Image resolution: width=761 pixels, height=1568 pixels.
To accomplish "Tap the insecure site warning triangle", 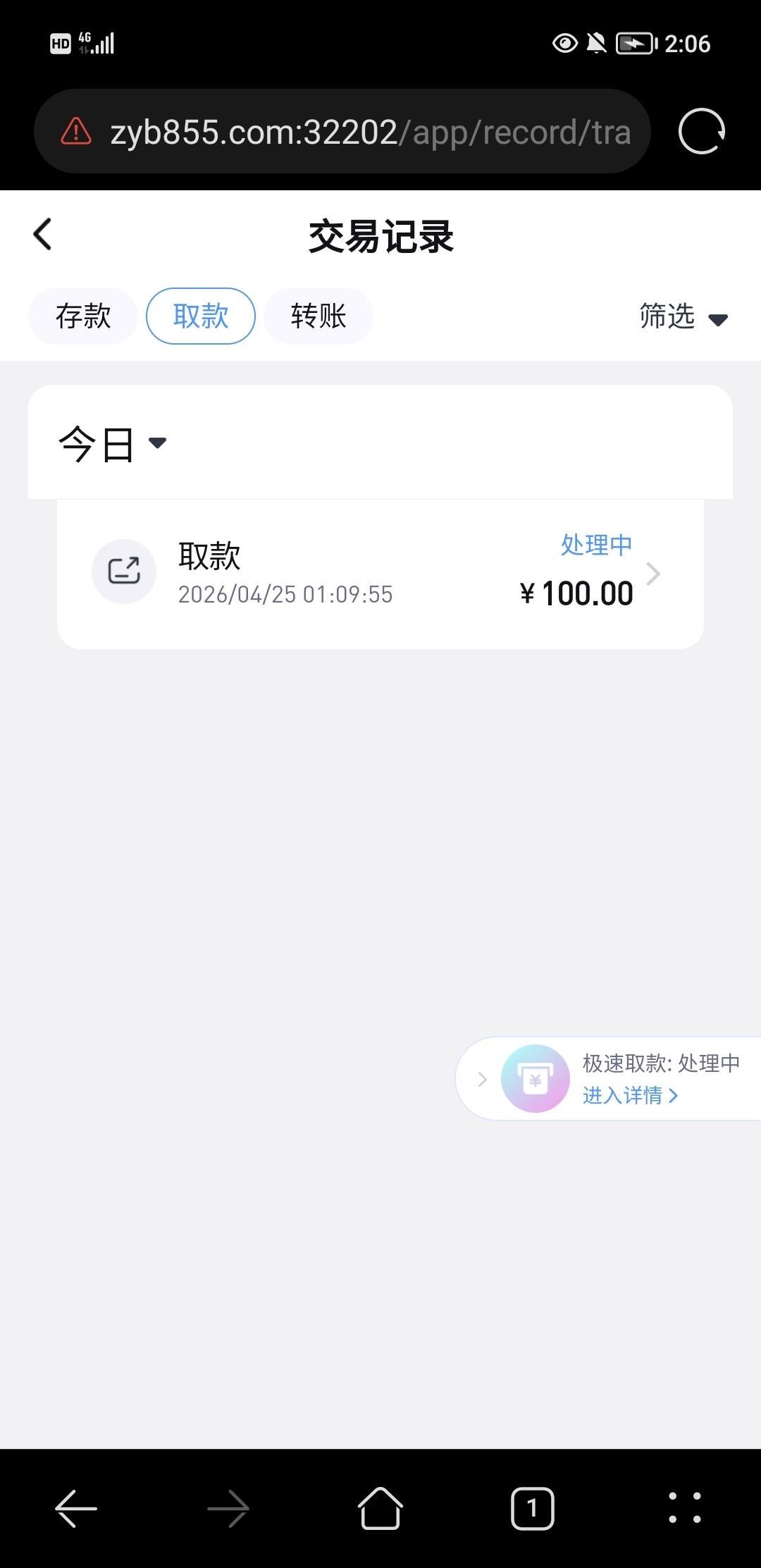I will pyautogui.click(x=76, y=131).
